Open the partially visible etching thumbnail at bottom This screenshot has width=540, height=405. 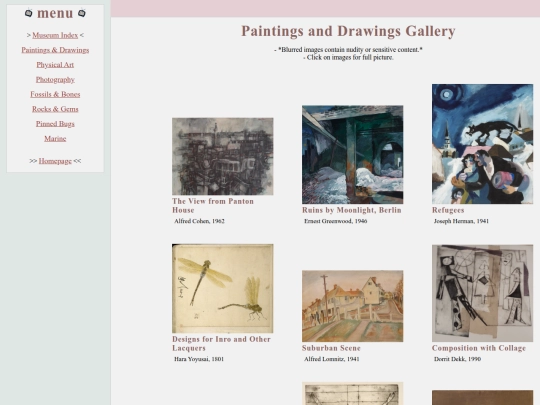click(x=353, y=393)
